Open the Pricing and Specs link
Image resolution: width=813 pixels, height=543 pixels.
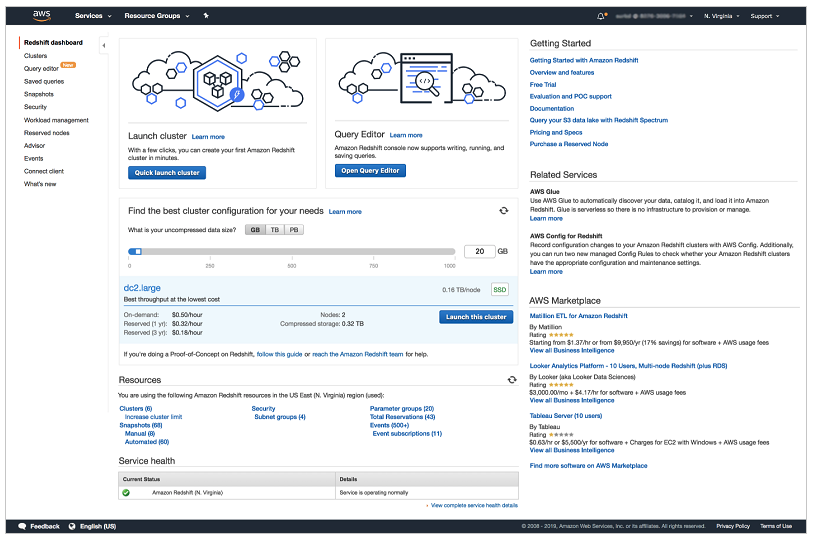click(x=556, y=133)
